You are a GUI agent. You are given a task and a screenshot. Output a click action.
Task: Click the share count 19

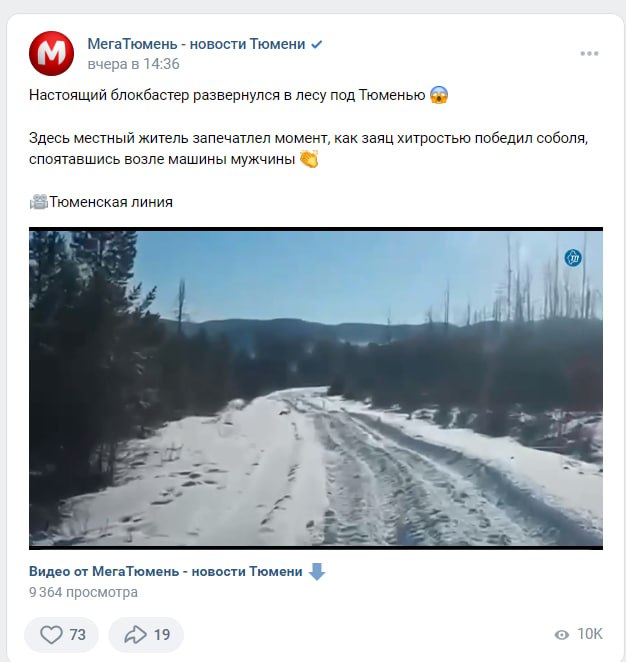[x=162, y=635]
